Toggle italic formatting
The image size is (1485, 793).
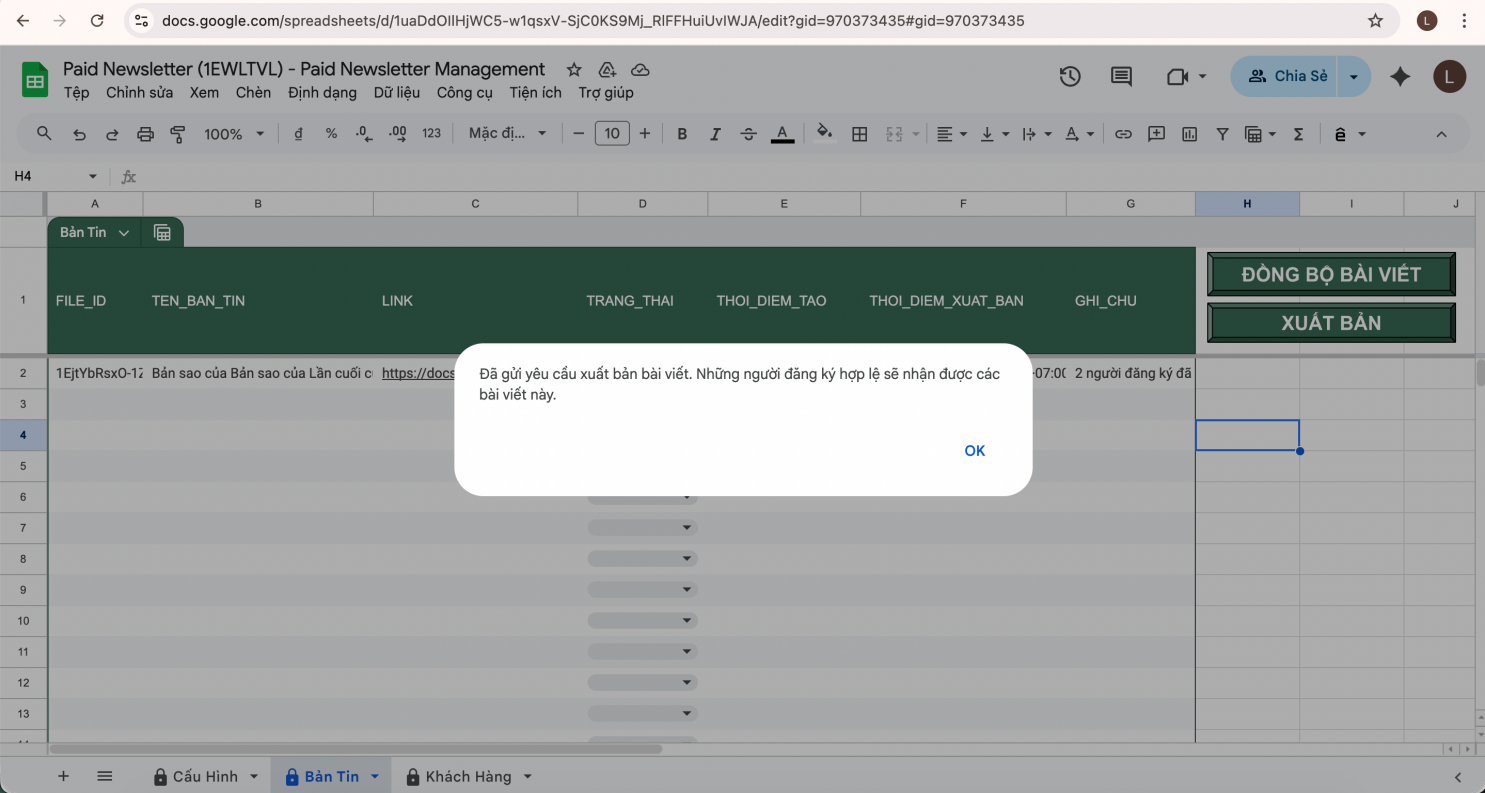tap(715, 133)
